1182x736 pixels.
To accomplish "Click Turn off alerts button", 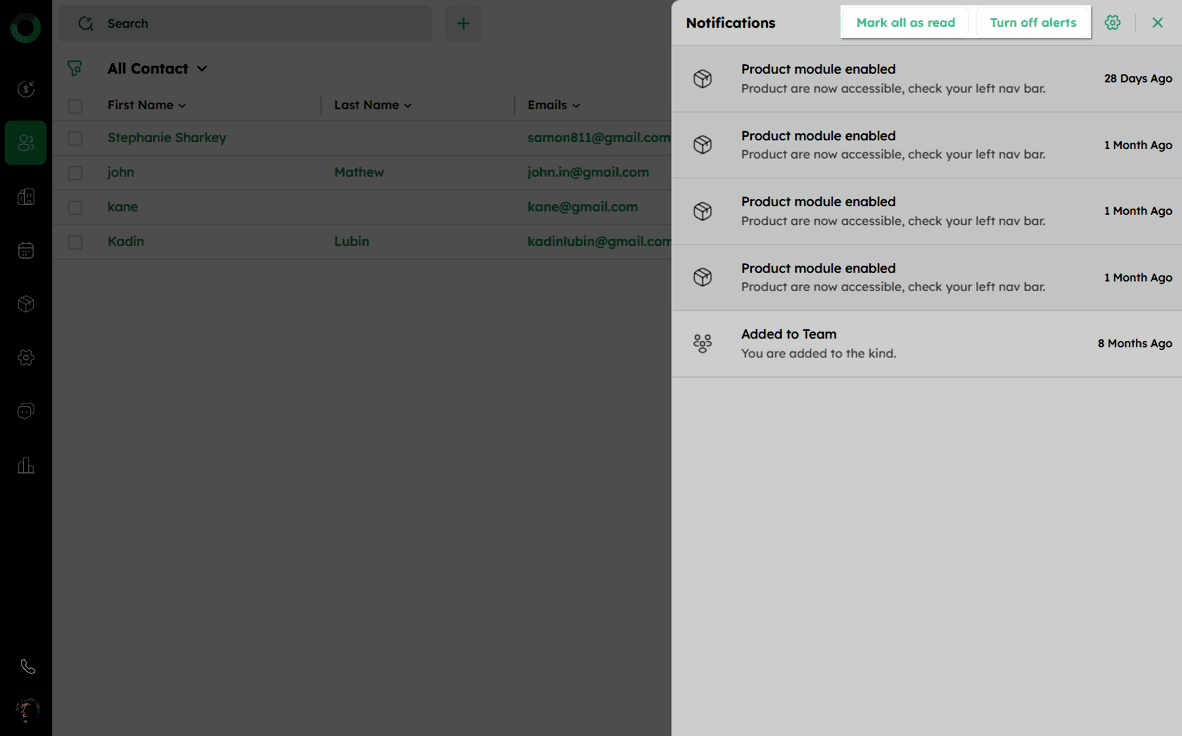I will coord(1033,23).
